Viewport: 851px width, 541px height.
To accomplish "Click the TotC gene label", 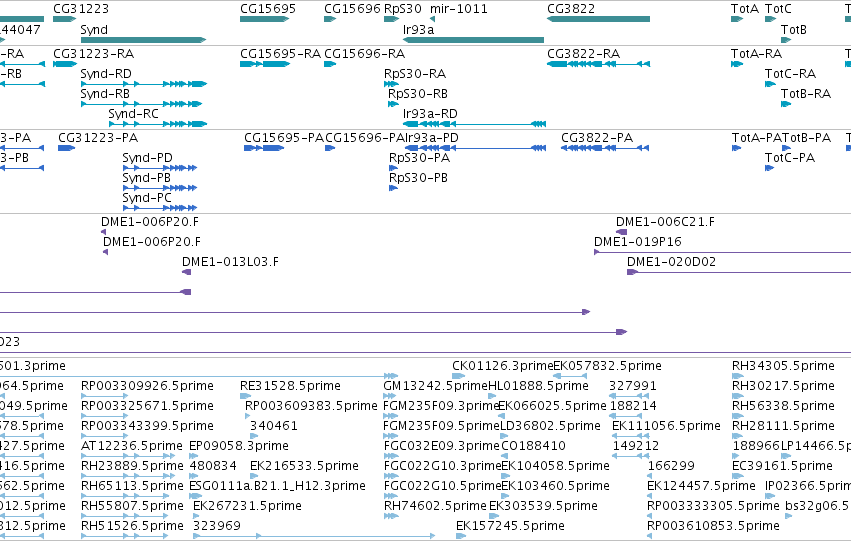I will point(778,9).
